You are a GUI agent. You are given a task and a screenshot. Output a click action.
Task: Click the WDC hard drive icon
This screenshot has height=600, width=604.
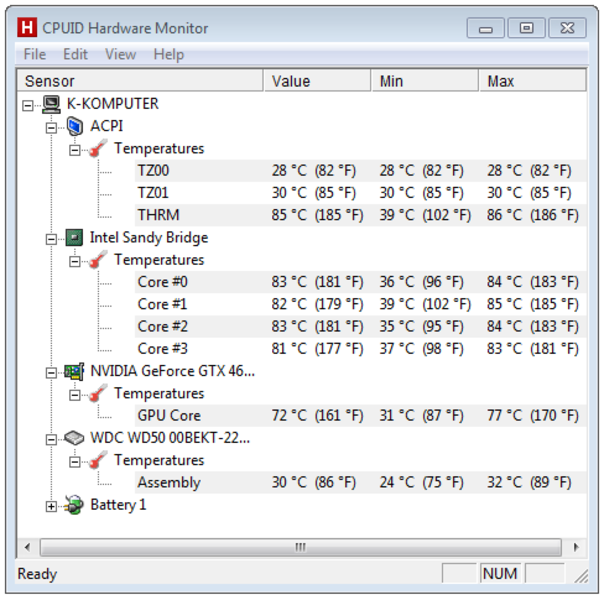[x=74, y=438]
